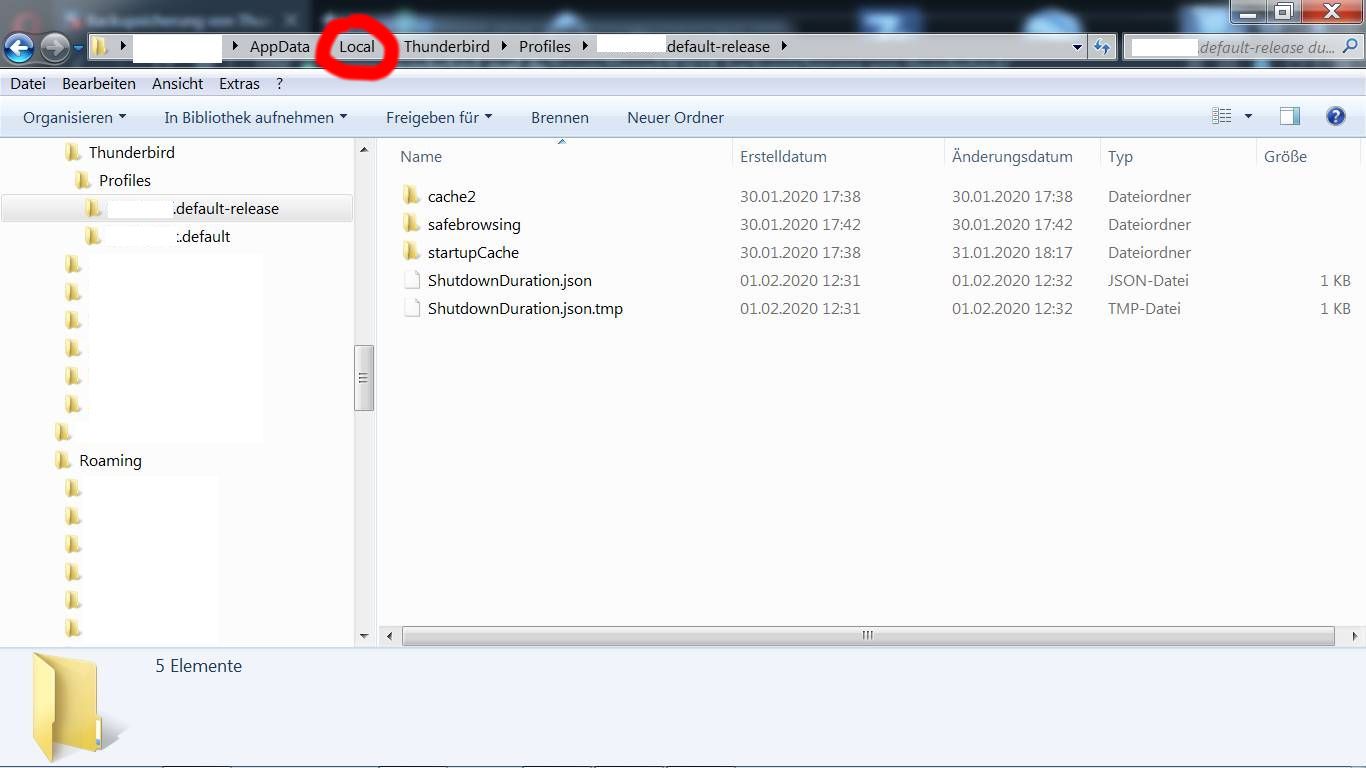Select the cache2 folder icon
Screen dimensions: 1366x768
[x=412, y=196]
